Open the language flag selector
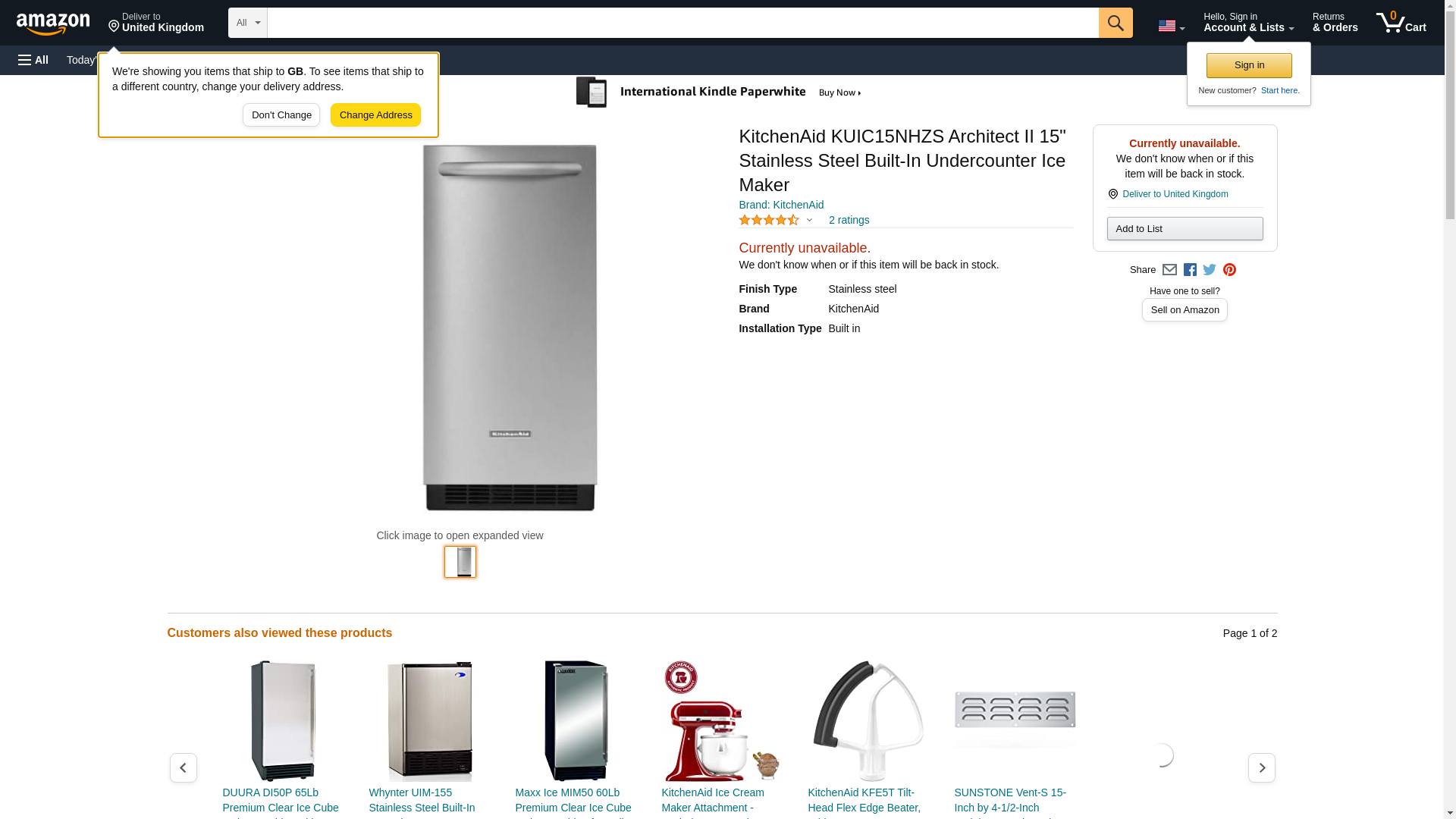Image resolution: width=1456 pixels, height=819 pixels. pyautogui.click(x=1171, y=26)
